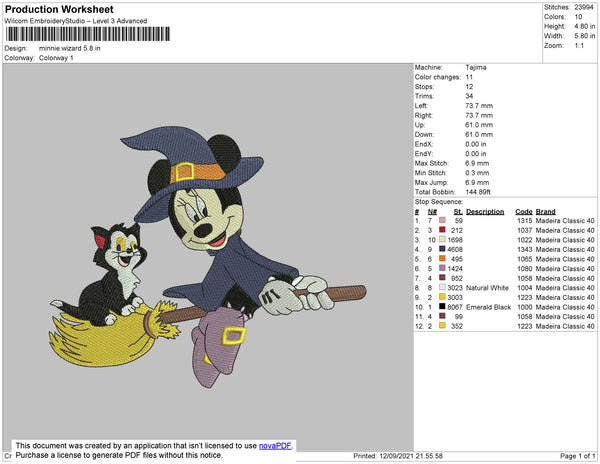Click the design name 'minnie wizard 5.8 in'

tap(70, 48)
